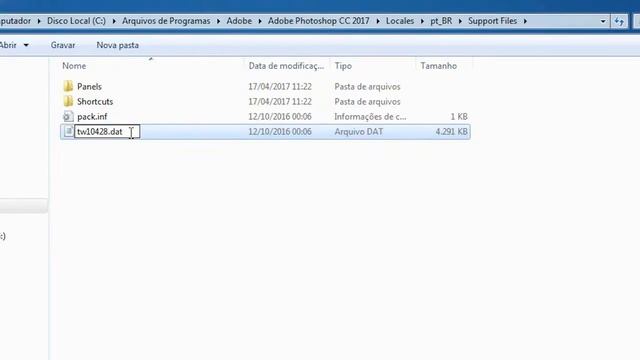The image size is (640, 360).
Task: Go to Adobe Photoshop CC 2017 breadcrumb
Action: [318, 21]
